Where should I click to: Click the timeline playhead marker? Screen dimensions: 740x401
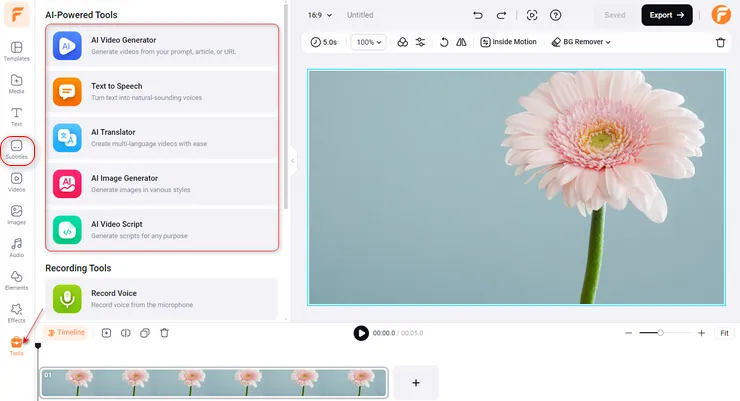pyautogui.click(x=38, y=346)
